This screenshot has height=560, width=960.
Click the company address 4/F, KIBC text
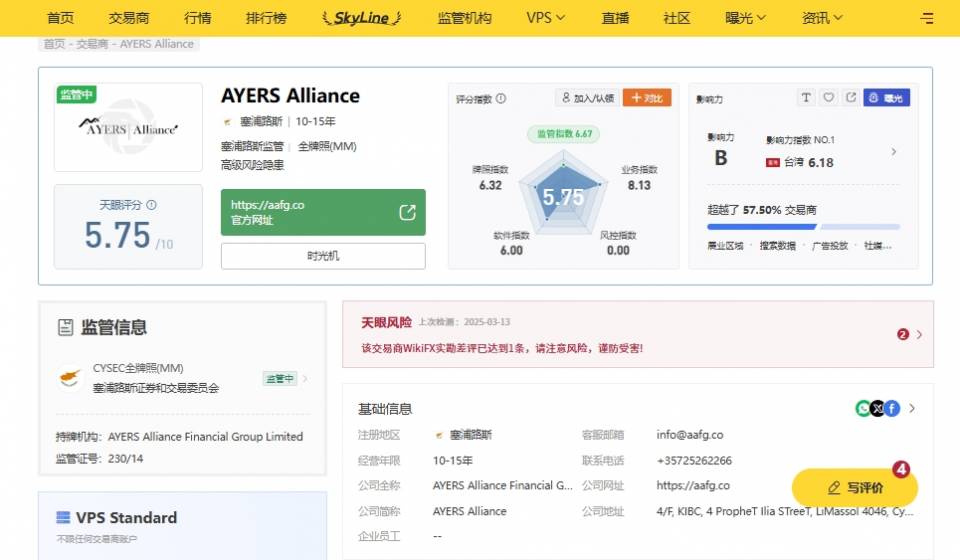pos(785,511)
